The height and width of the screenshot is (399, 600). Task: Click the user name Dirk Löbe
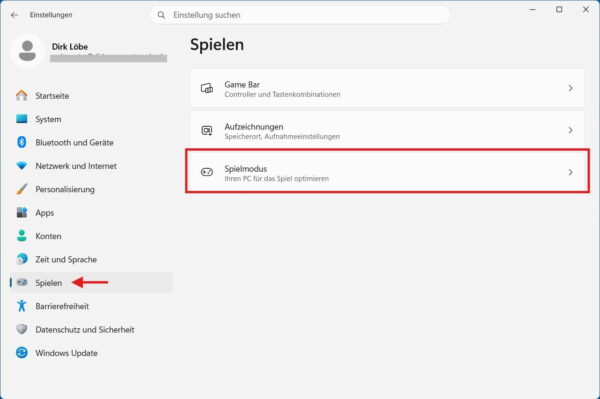point(70,46)
